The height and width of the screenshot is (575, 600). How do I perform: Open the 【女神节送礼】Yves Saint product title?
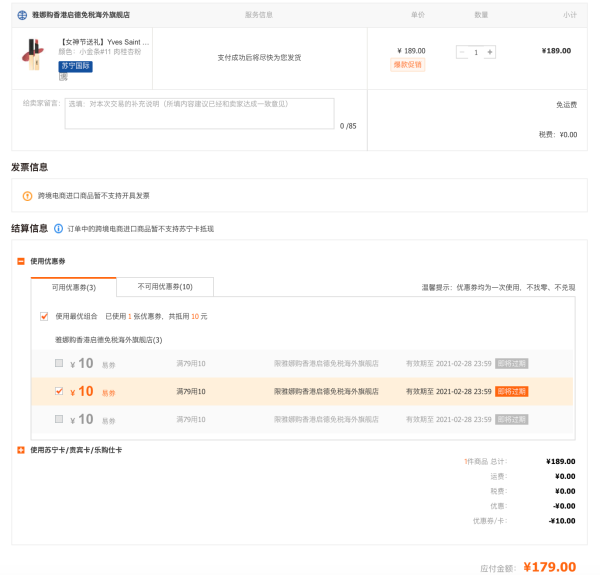pos(104,42)
